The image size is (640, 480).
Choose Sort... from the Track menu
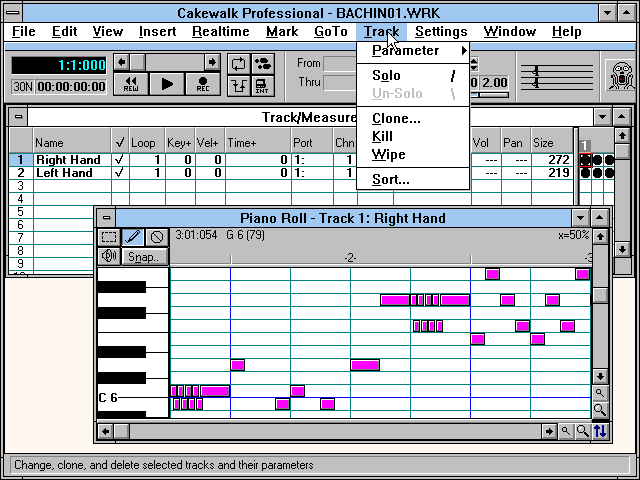413,180
